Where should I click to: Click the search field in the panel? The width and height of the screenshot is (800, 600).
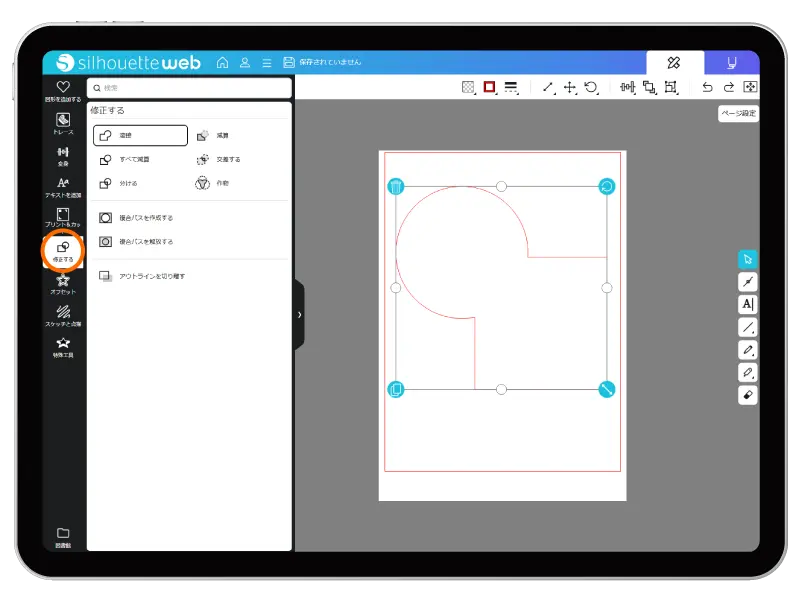click(x=188, y=88)
